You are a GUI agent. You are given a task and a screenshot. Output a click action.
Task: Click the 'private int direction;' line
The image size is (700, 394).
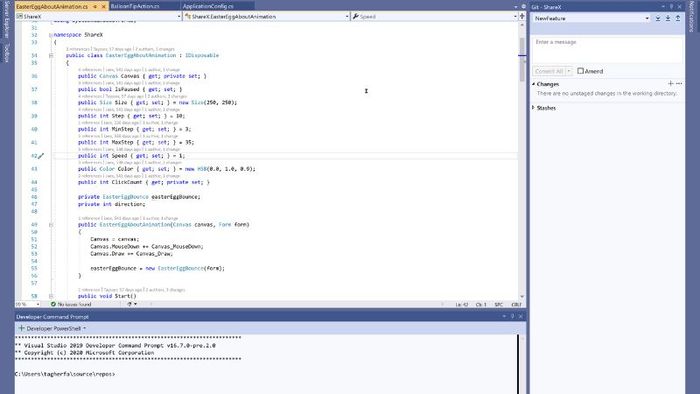tap(112, 204)
